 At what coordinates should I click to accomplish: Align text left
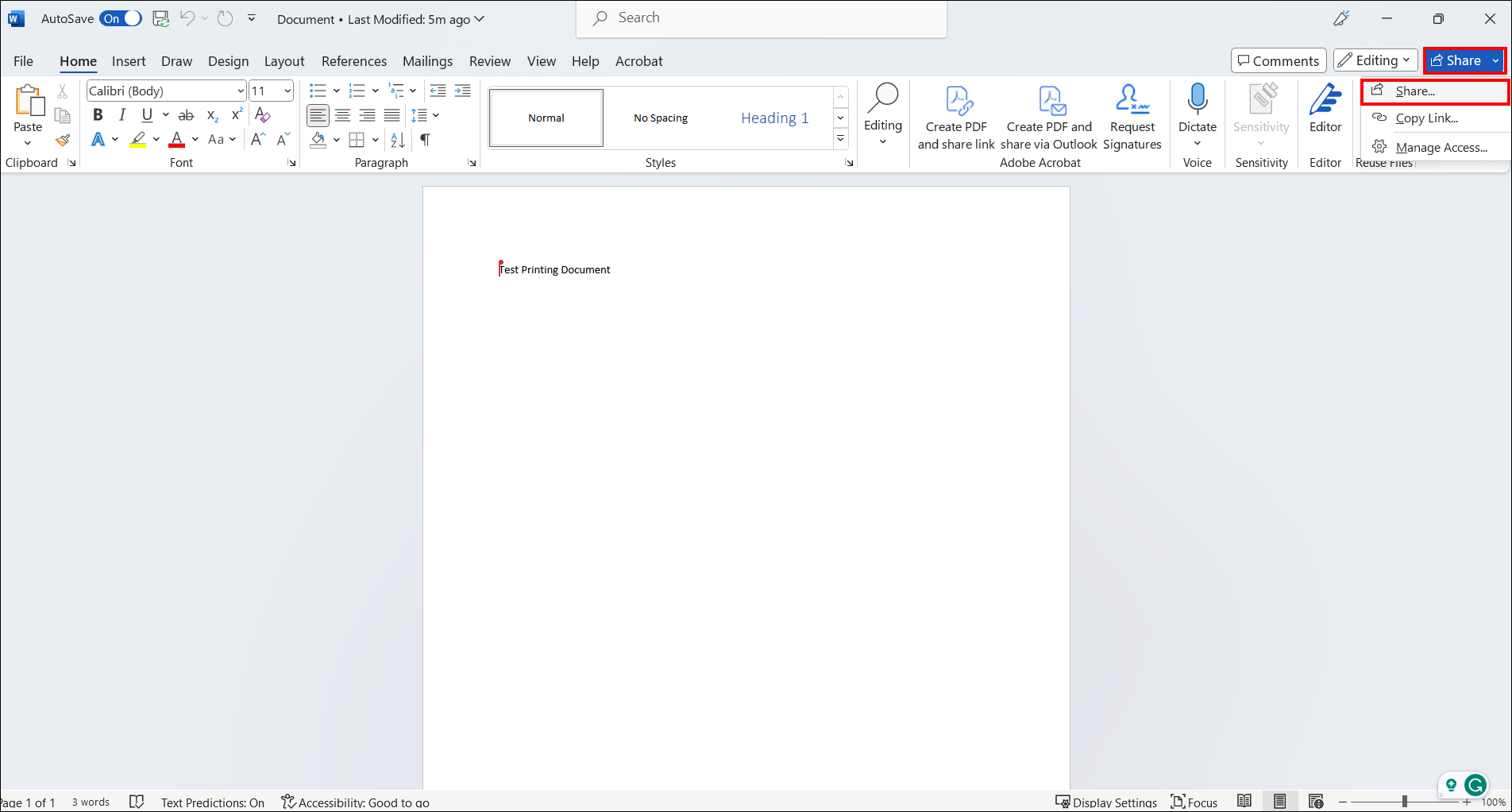click(318, 115)
